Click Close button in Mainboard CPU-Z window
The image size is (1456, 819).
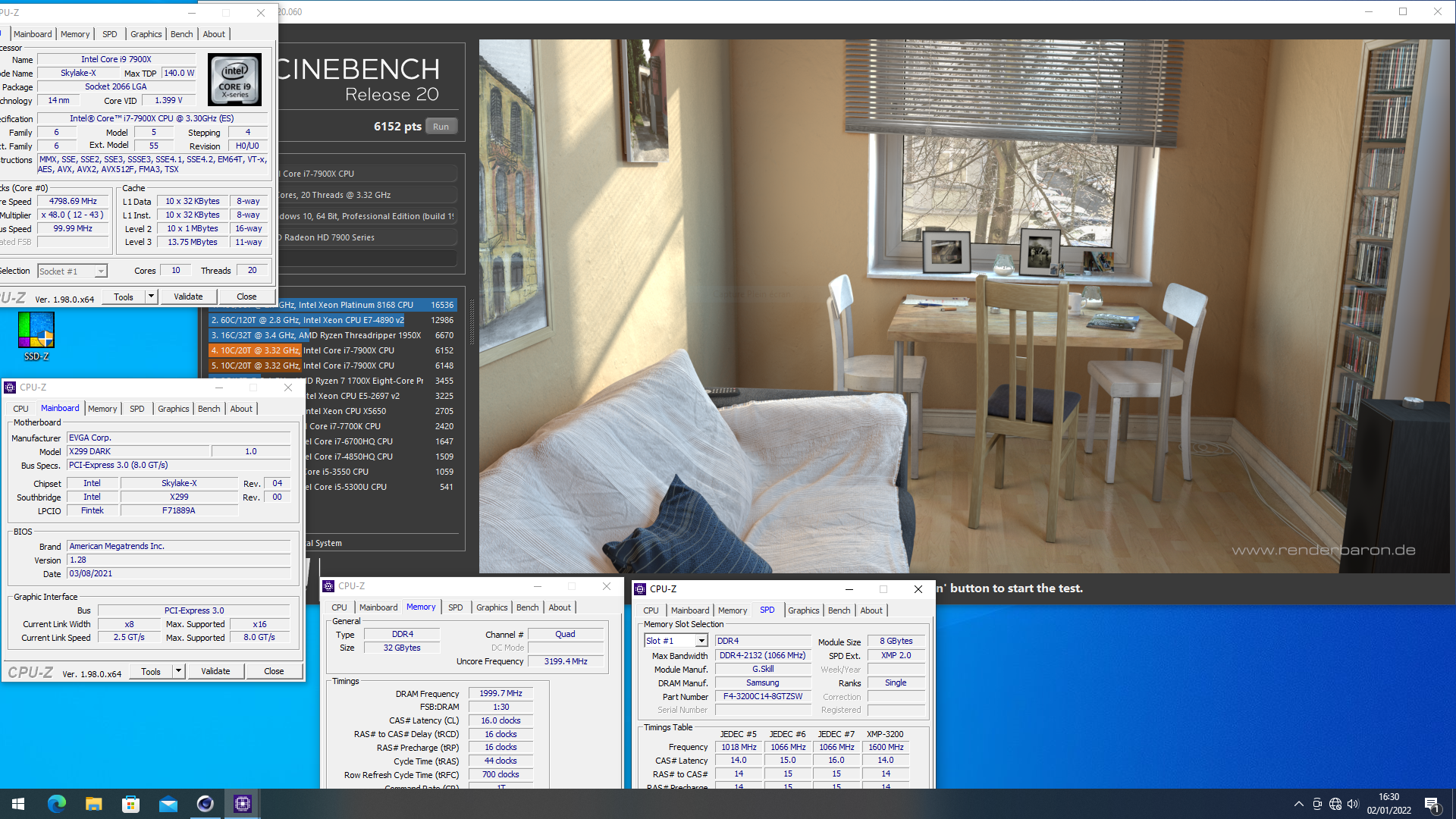pos(274,671)
